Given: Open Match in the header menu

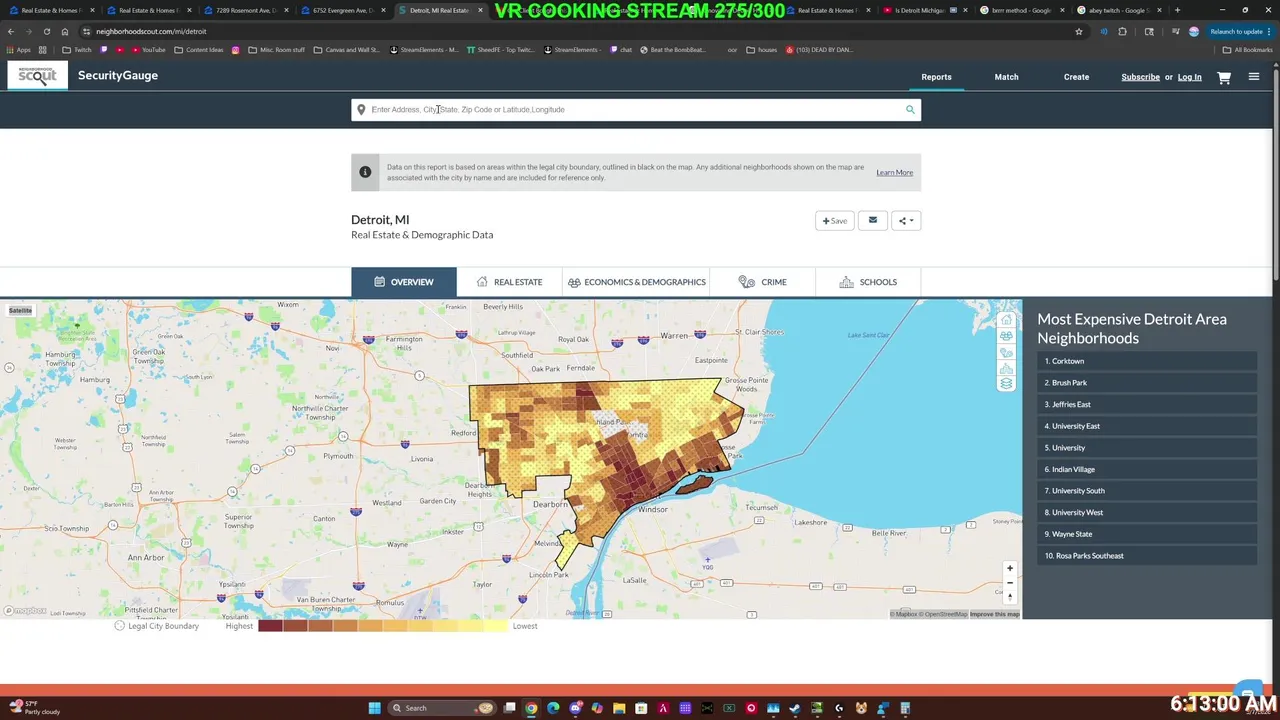Looking at the screenshot, I should pos(1006,77).
